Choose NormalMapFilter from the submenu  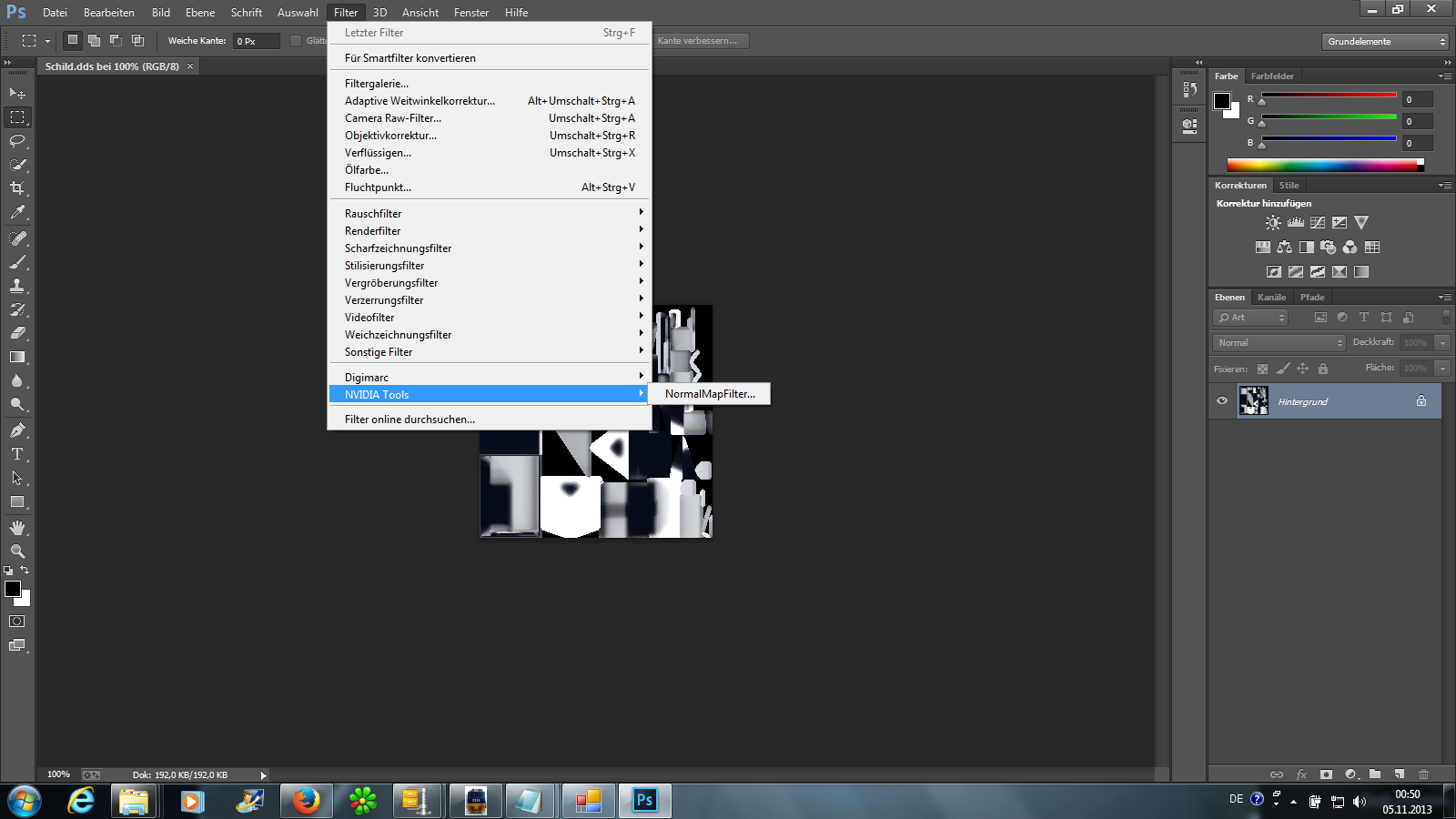[x=710, y=394]
